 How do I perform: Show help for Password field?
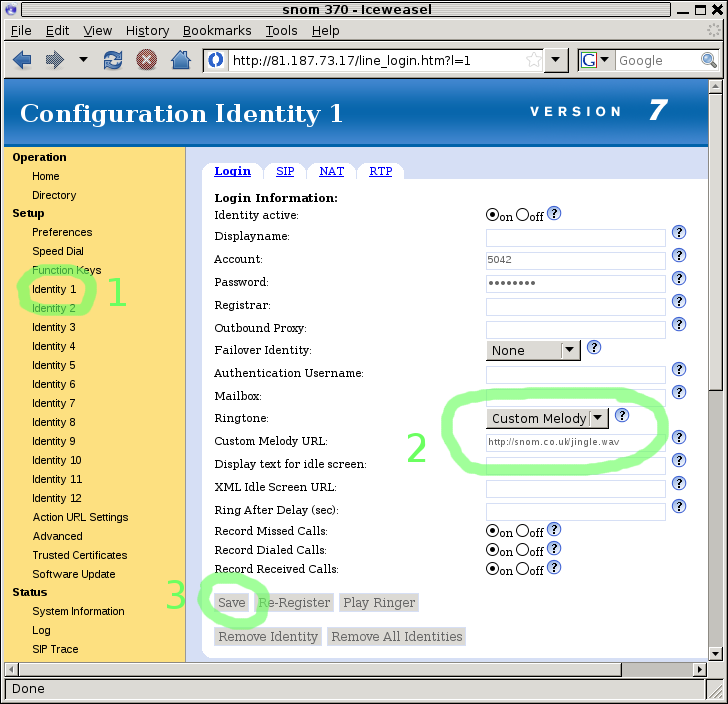pyautogui.click(x=679, y=278)
